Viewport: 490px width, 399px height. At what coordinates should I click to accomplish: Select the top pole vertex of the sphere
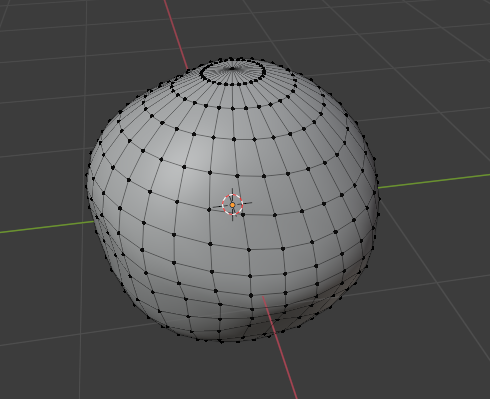233,69
